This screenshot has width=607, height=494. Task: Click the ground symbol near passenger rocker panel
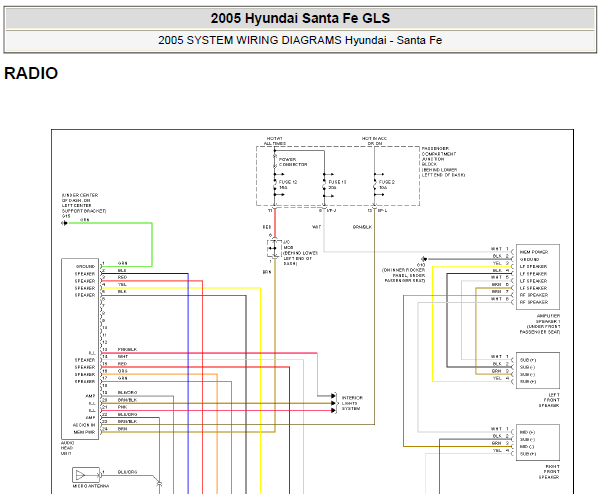[424, 259]
